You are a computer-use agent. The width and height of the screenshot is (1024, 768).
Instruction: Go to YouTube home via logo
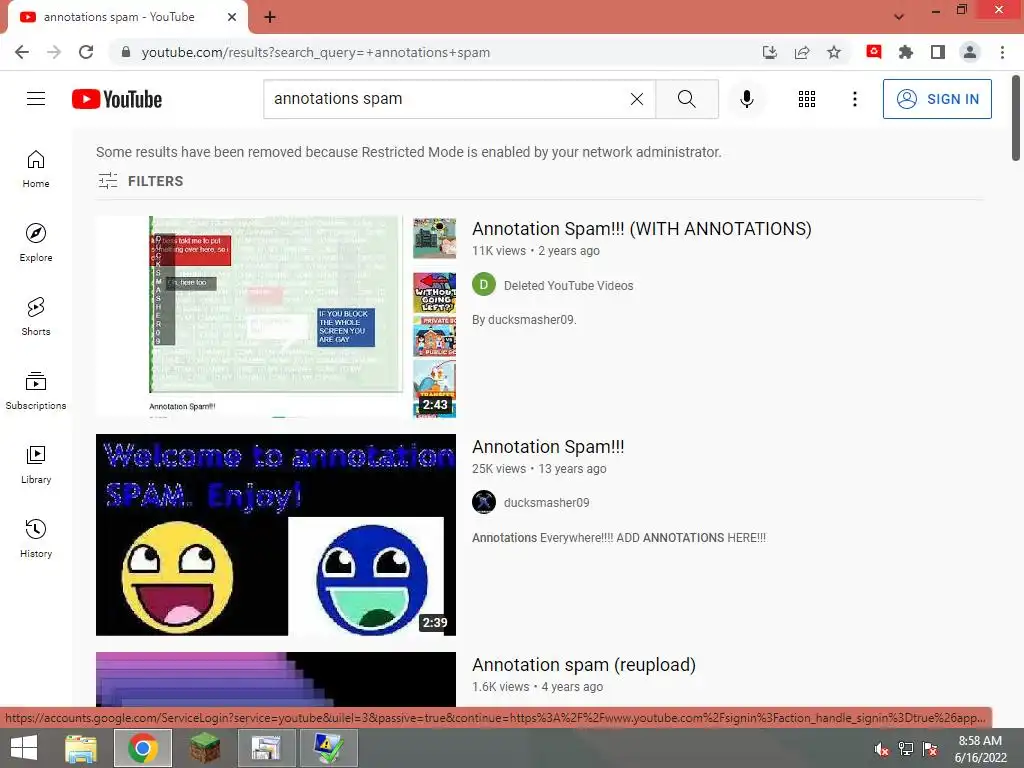(117, 99)
